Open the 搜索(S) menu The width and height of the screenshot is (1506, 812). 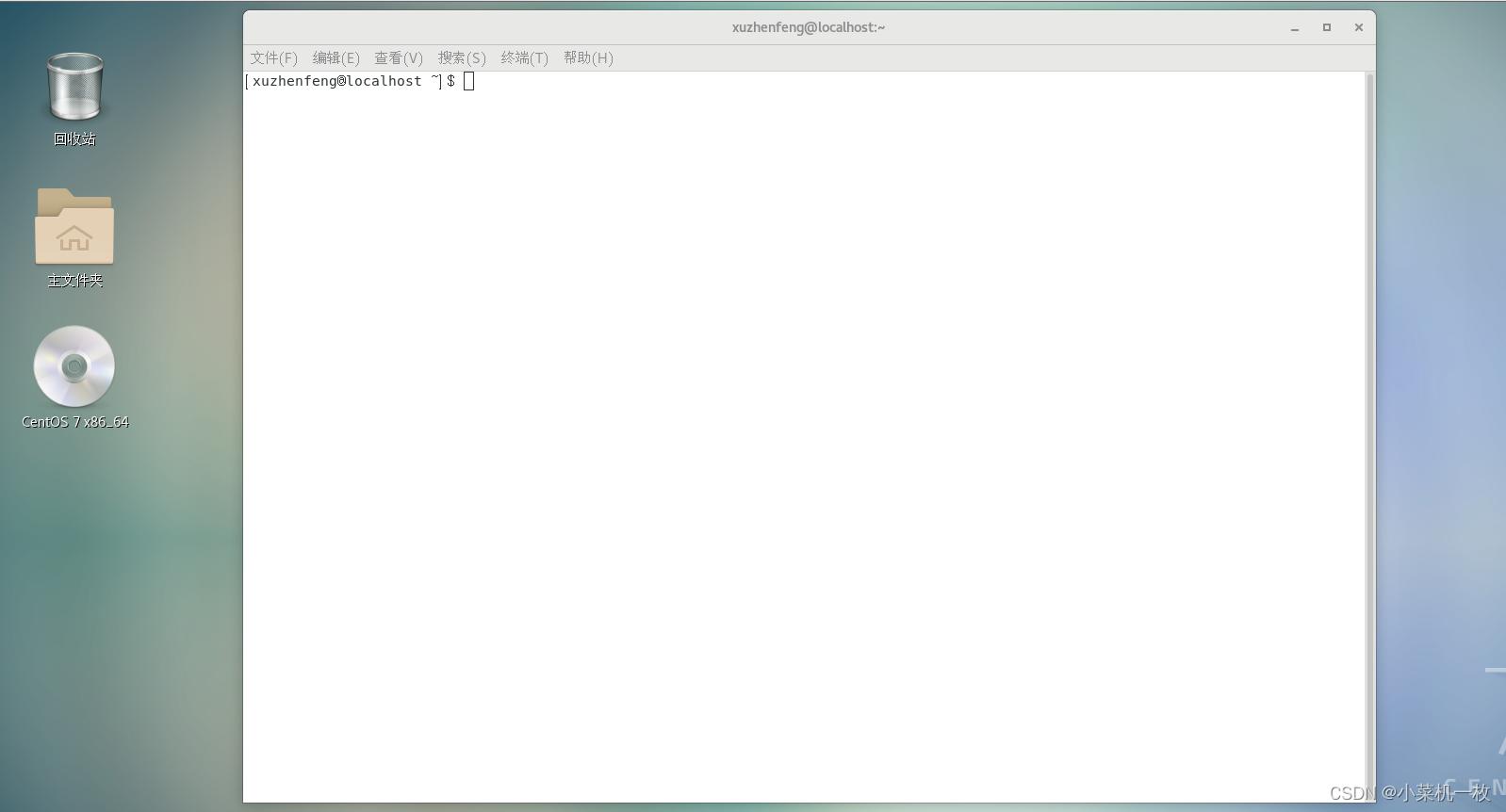462,57
